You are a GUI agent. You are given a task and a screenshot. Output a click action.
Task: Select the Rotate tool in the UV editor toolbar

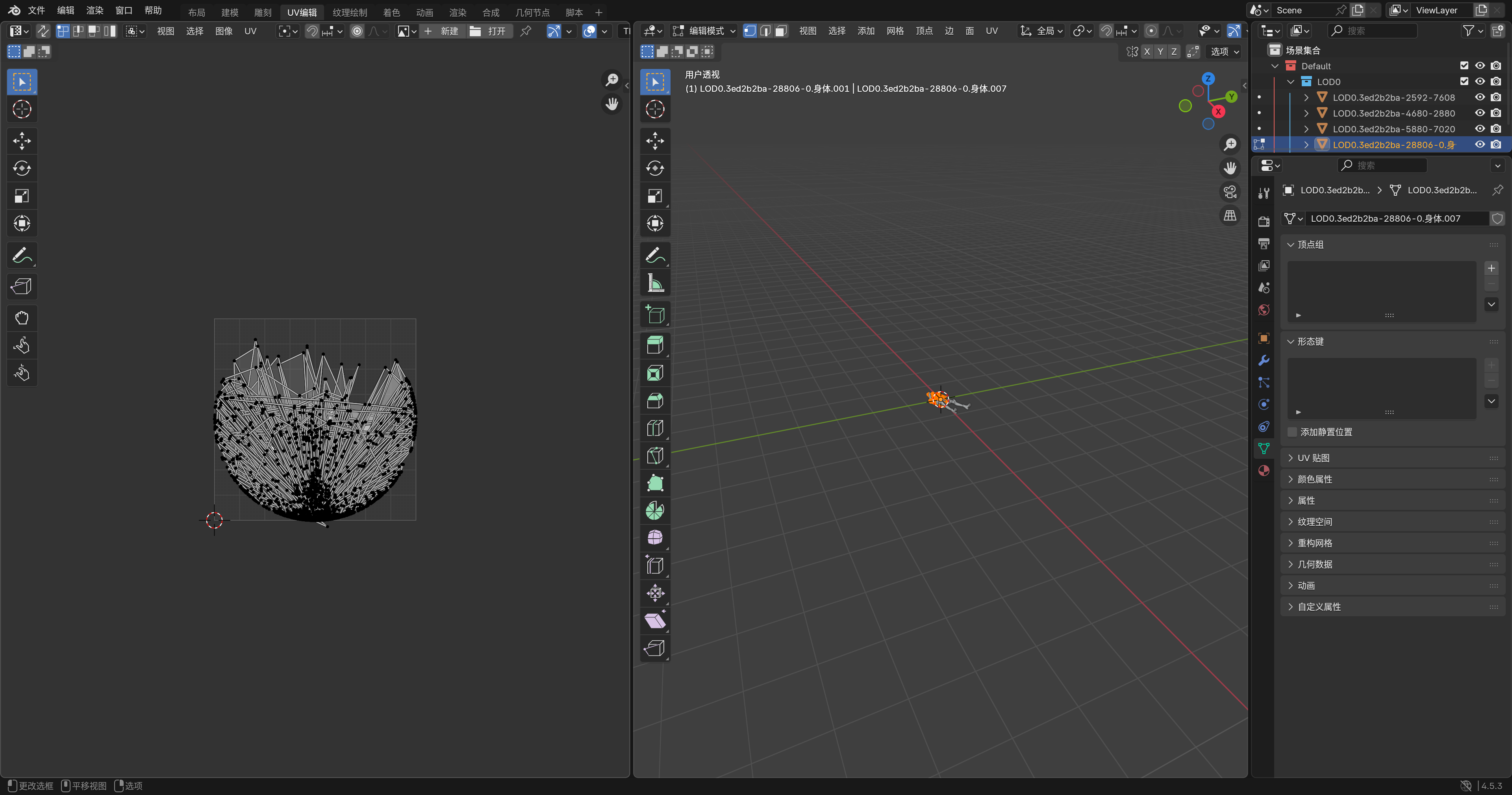22,169
